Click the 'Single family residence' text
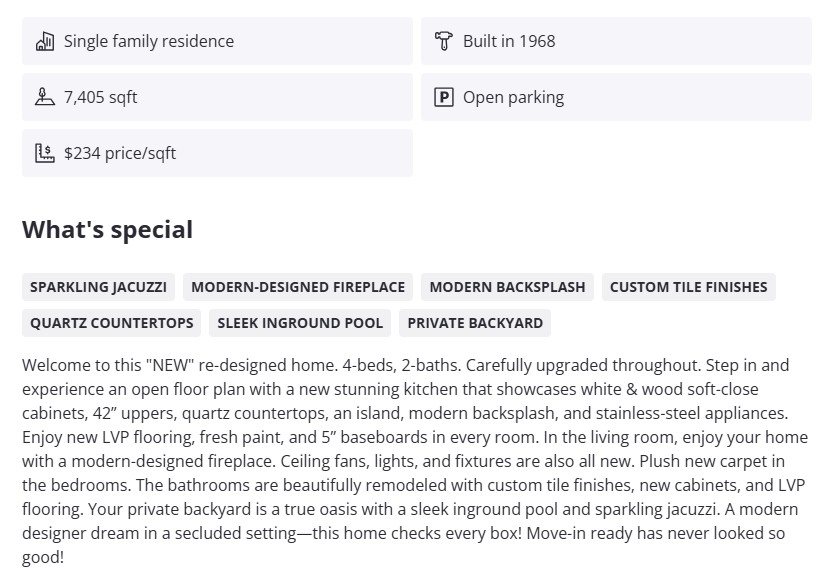Image resolution: width=822 pixels, height=568 pixels. tap(149, 41)
